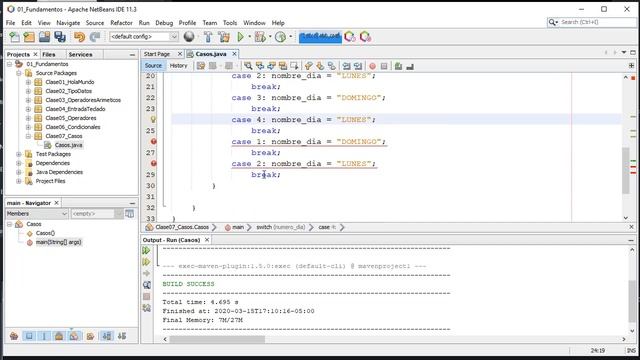Screen dimensions: 640x360
Task: Open the Run Project dropdown arrow
Action: (x=249, y=37)
